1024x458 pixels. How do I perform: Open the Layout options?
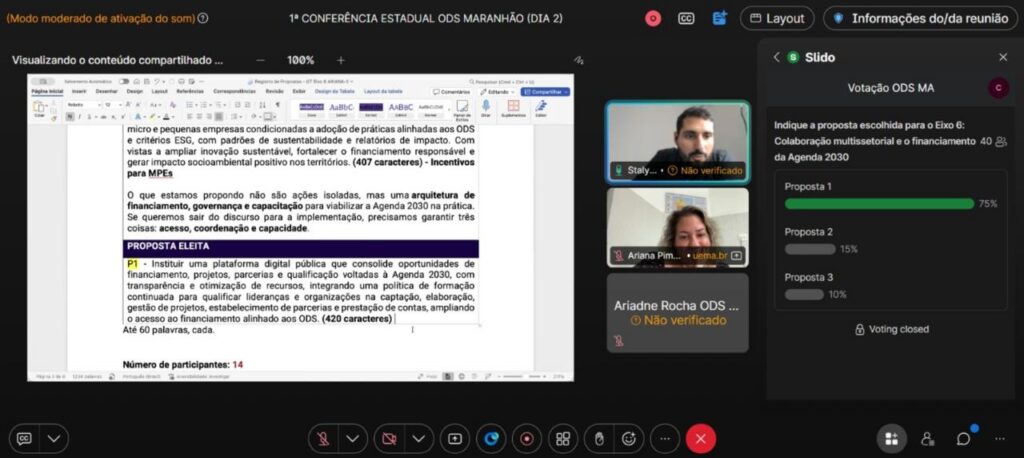click(777, 18)
